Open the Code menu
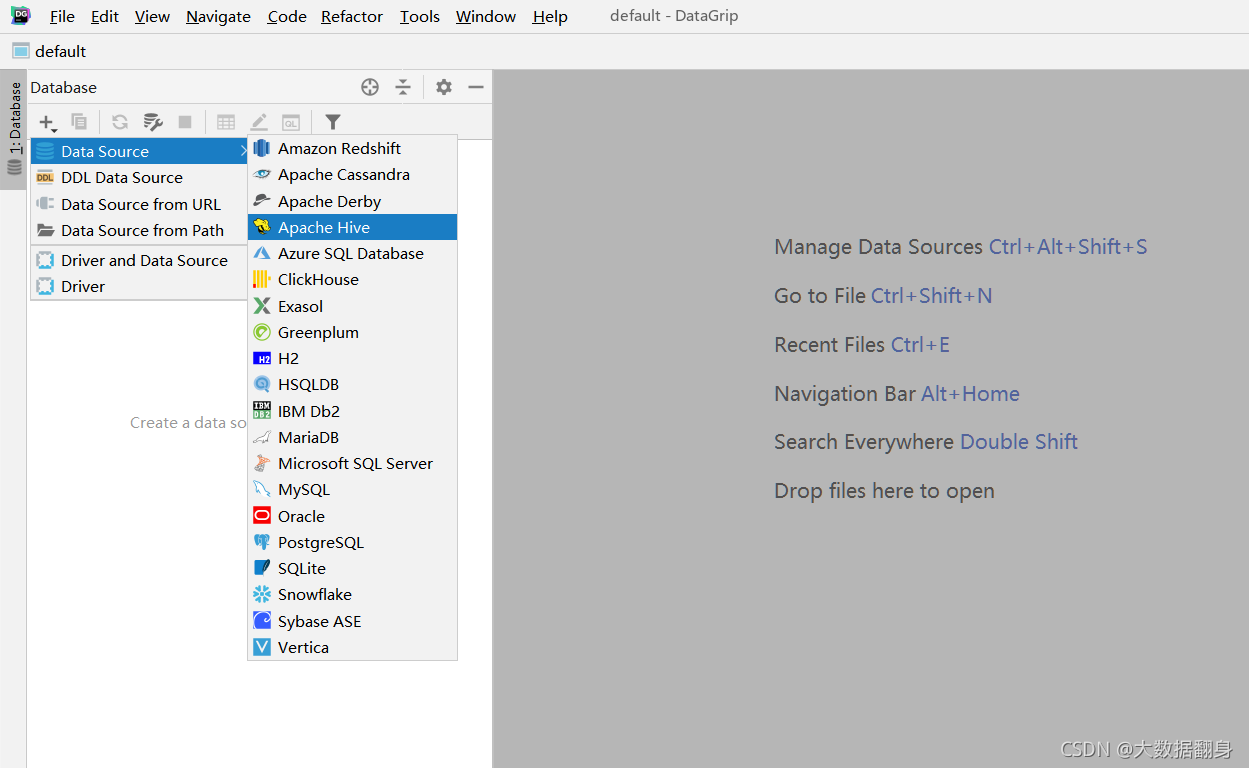1249x768 pixels. (287, 16)
